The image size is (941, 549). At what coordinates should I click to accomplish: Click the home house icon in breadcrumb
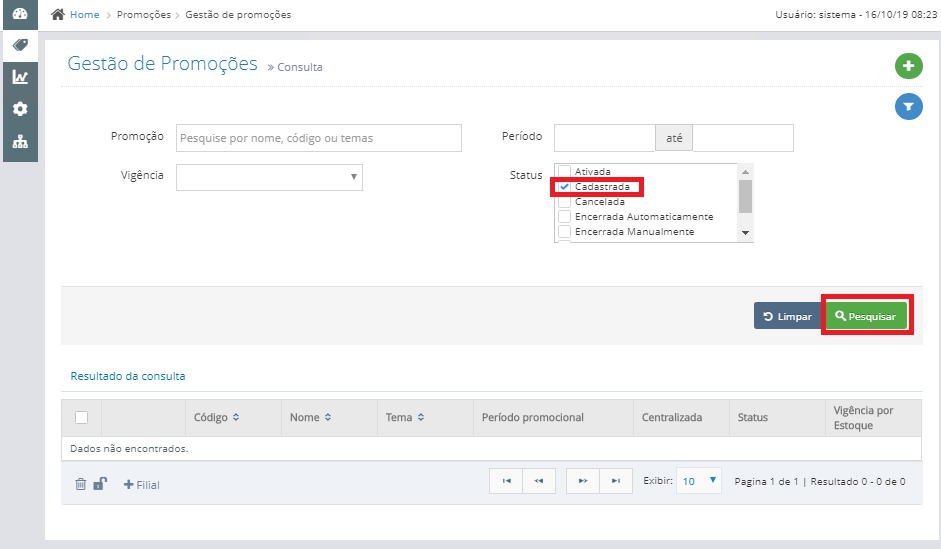(58, 14)
